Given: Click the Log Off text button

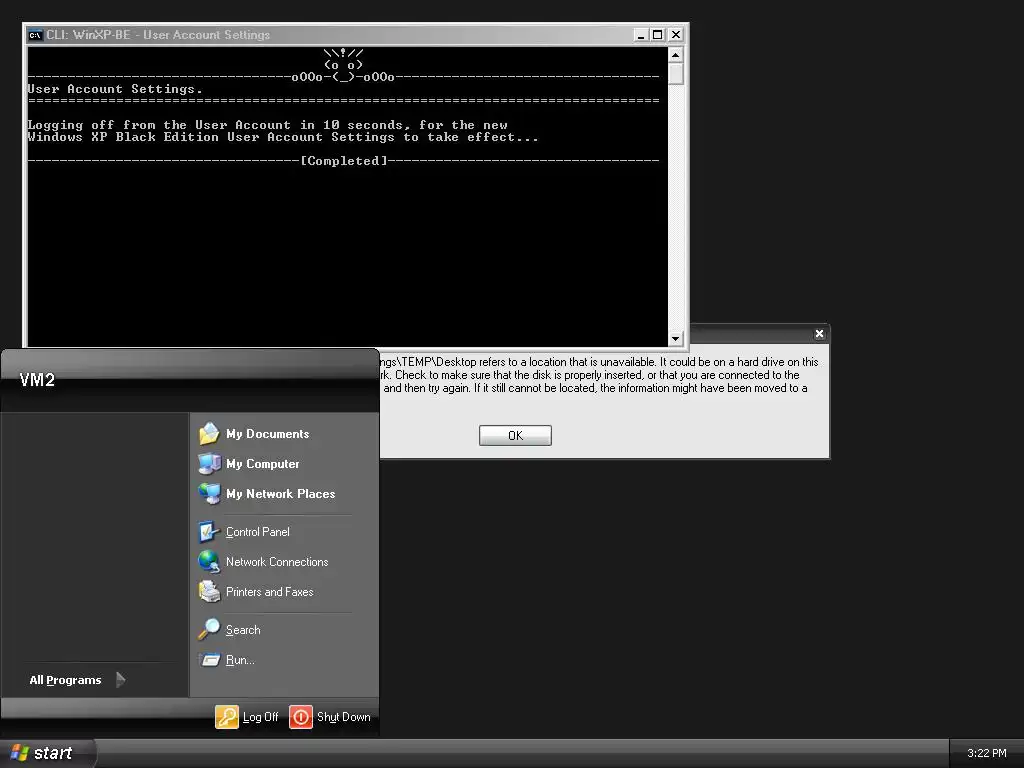Looking at the screenshot, I should pos(260,717).
